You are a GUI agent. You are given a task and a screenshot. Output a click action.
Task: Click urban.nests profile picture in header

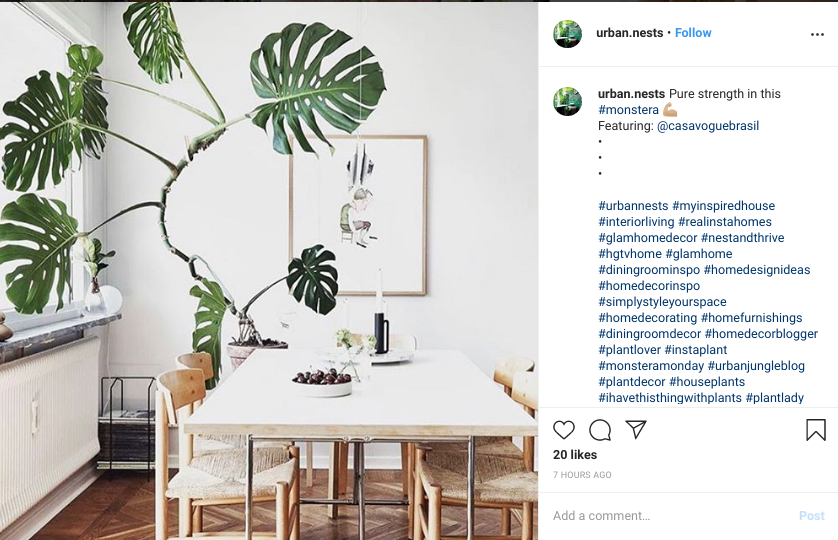tap(567, 34)
